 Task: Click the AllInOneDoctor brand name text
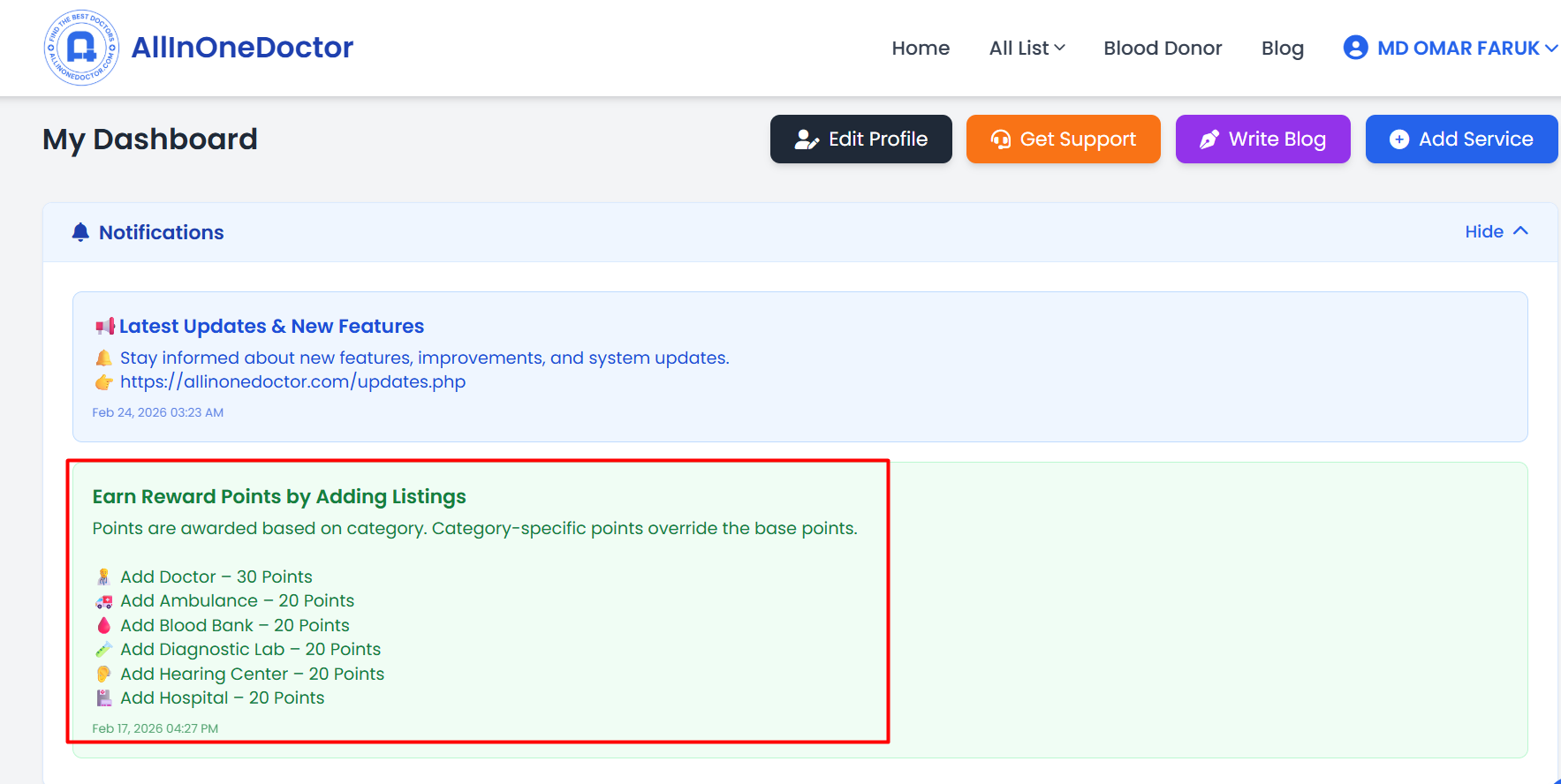tap(242, 47)
